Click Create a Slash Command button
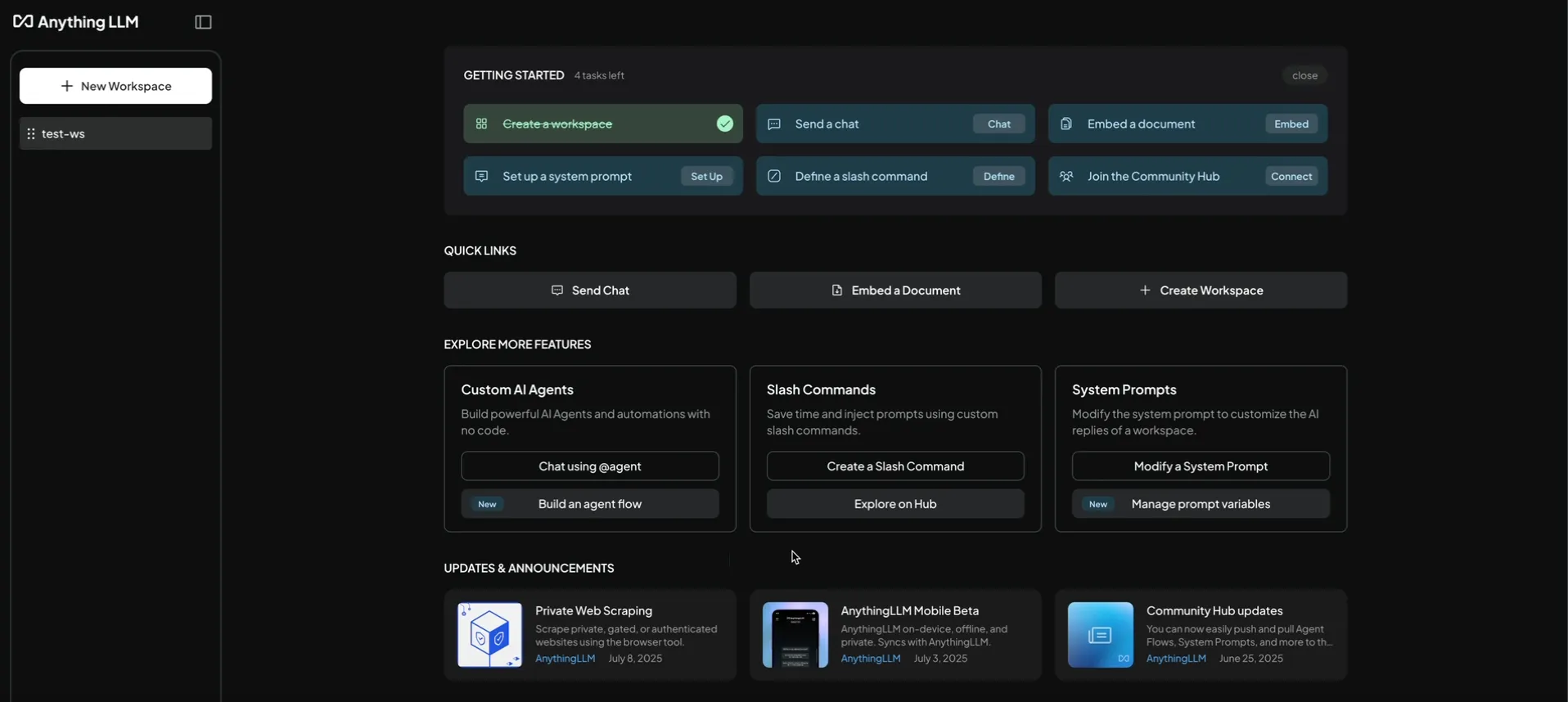 click(x=895, y=466)
